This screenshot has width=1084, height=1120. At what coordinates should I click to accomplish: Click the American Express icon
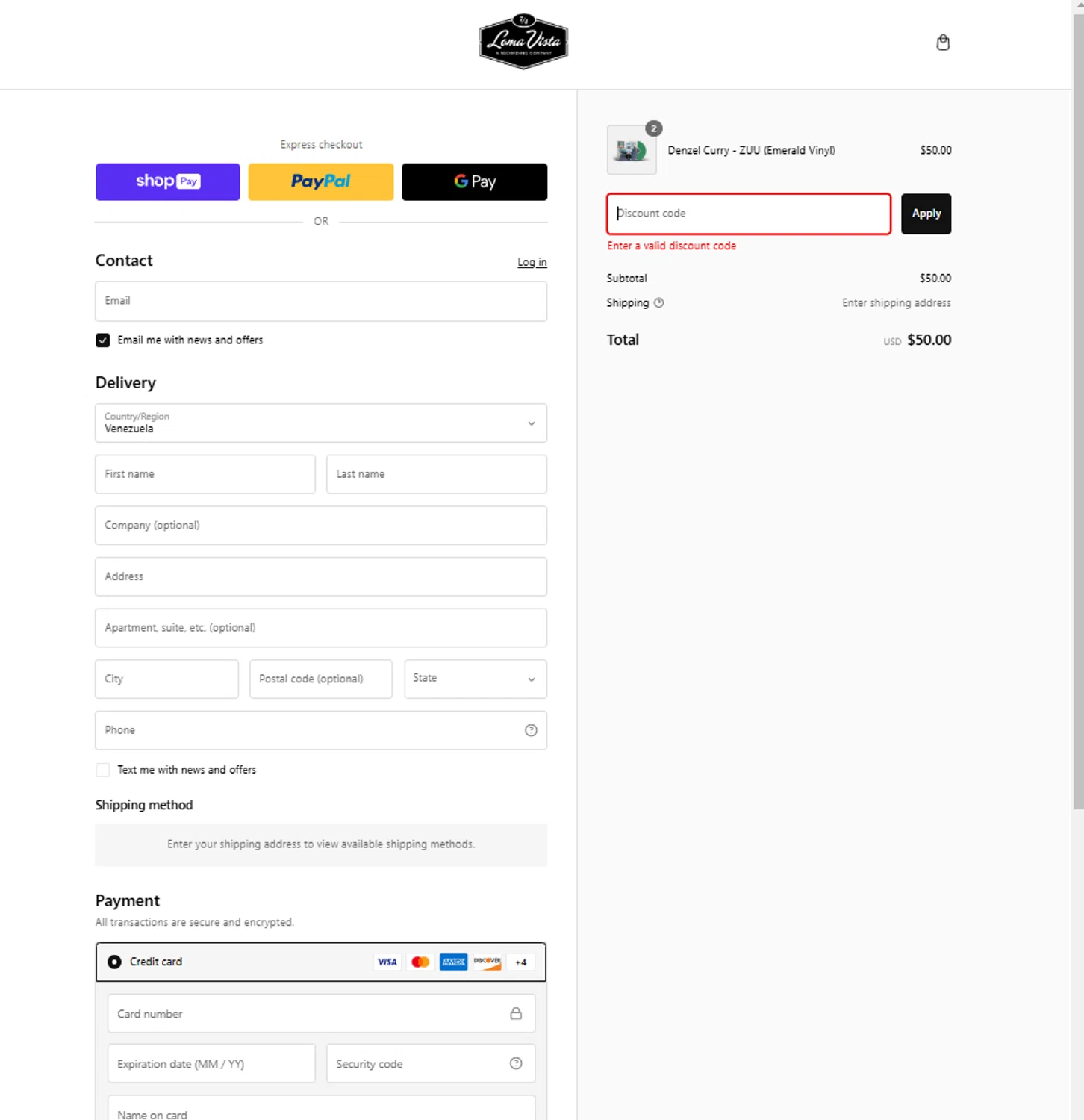(x=453, y=962)
